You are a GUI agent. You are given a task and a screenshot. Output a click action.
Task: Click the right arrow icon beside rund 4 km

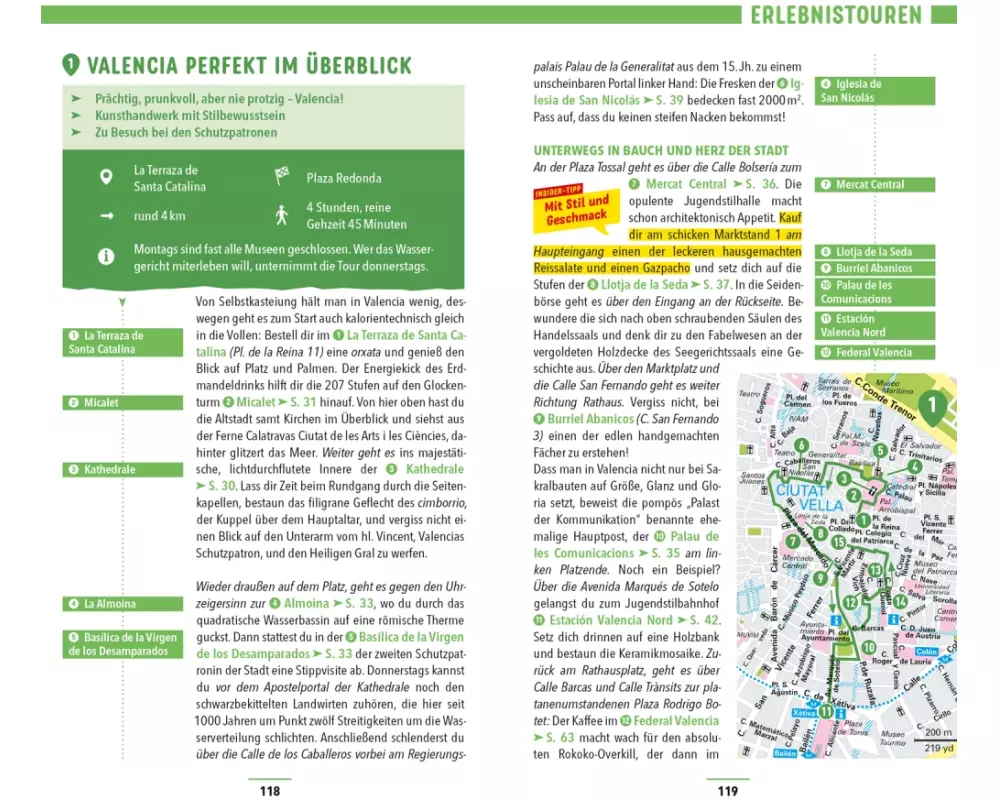[105, 216]
